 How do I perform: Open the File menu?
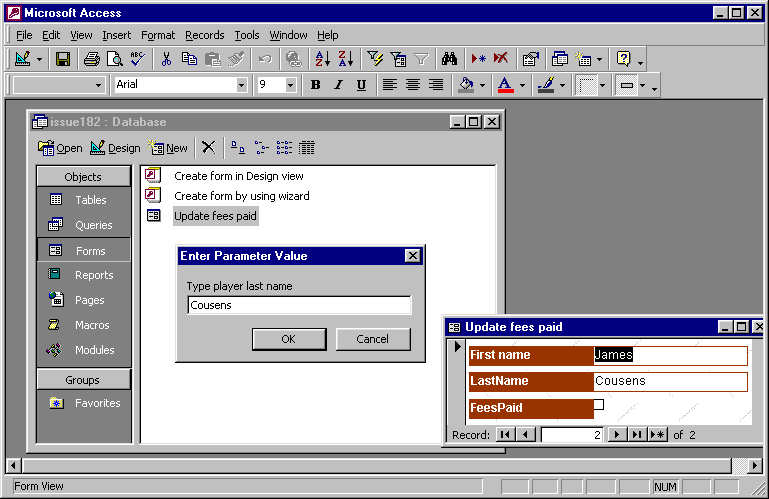click(x=24, y=35)
